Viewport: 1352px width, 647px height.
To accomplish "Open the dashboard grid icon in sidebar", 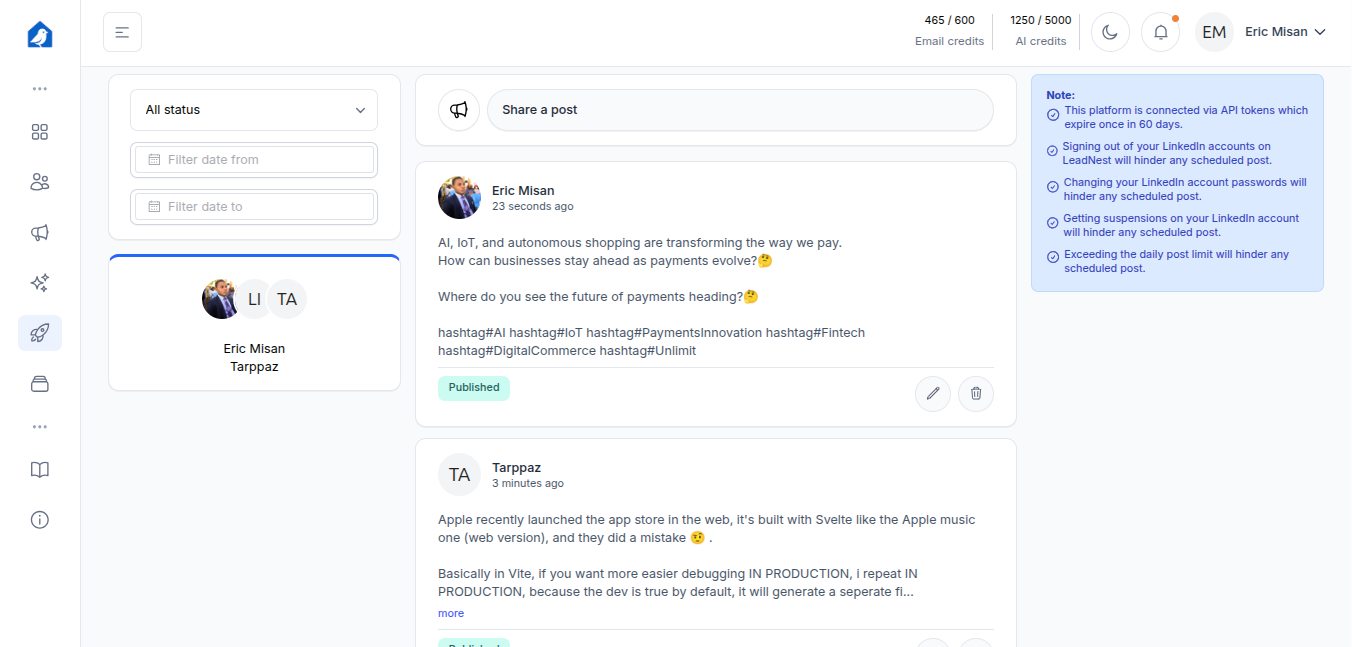I will point(40,132).
